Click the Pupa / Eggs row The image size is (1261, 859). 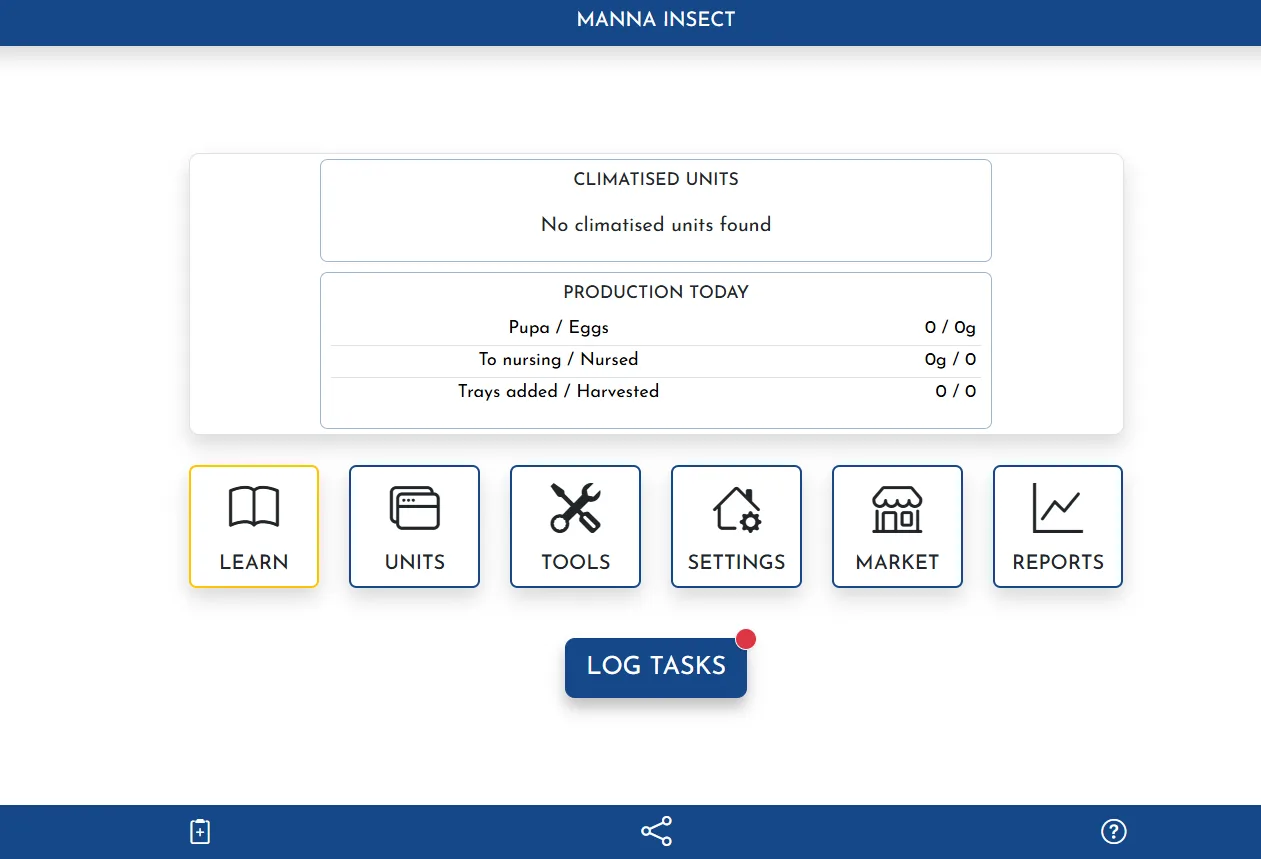655,327
